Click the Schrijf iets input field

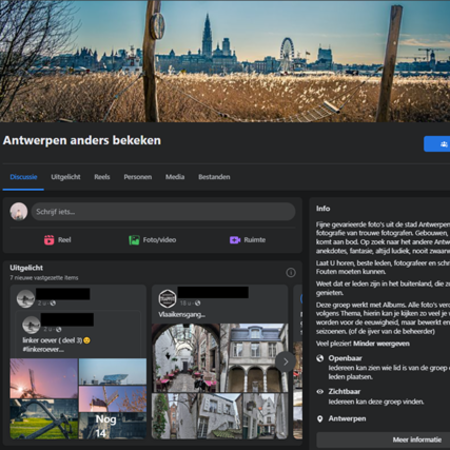(x=163, y=212)
